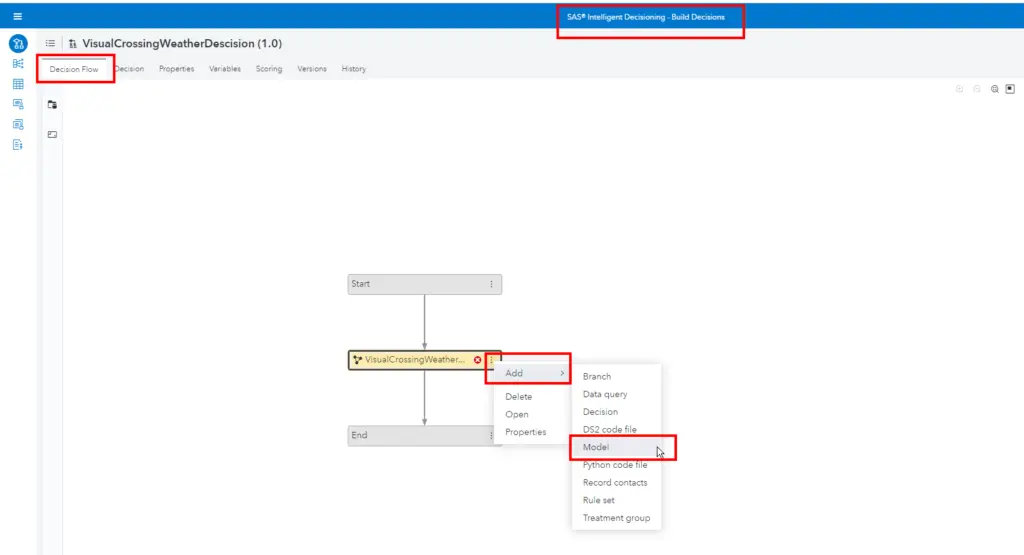
Task: Click Delete in the context menu
Action: (518, 397)
